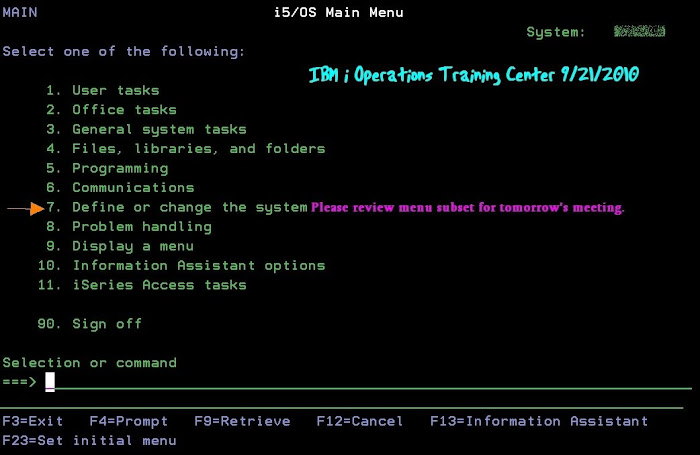Click F12=Cancel function key label
Viewport: 700px width, 455px height.
click(x=360, y=421)
